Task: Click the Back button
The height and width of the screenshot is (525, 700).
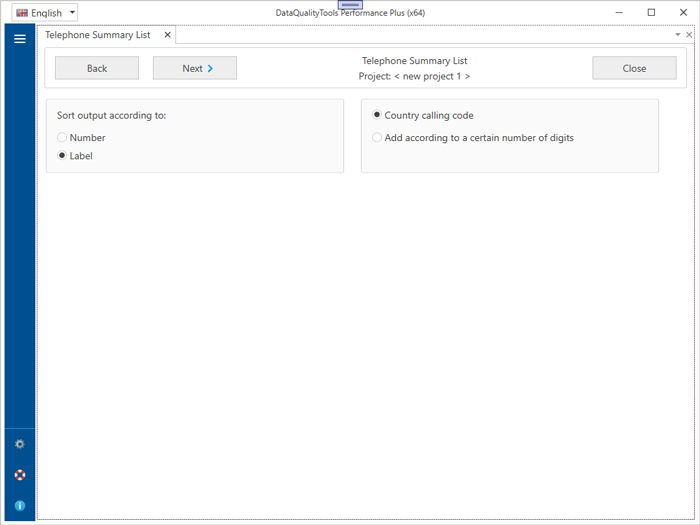Action: click(x=97, y=68)
